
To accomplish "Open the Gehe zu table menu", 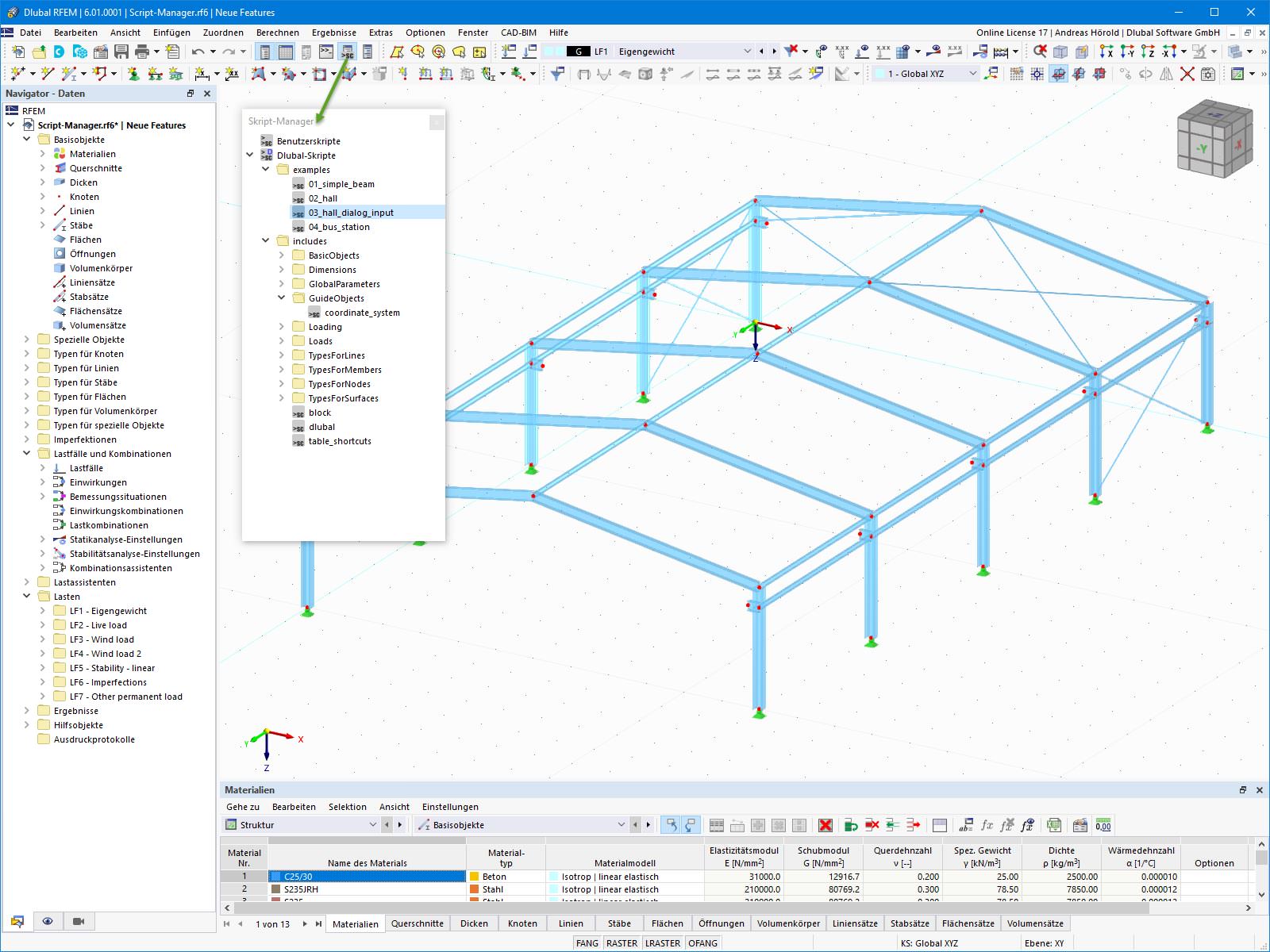I will click(x=243, y=807).
